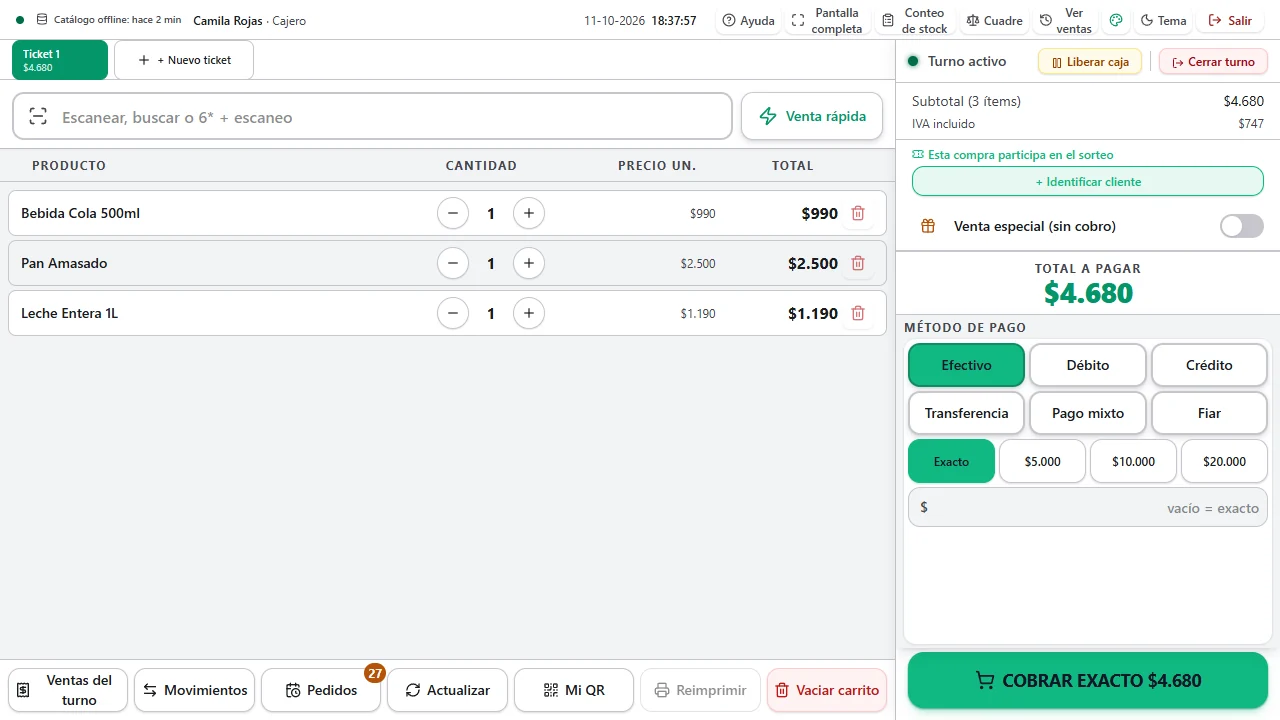Viewport: 1280px width, 720px height.
Task: Choose $20.000 cash amount
Action: click(x=1224, y=462)
